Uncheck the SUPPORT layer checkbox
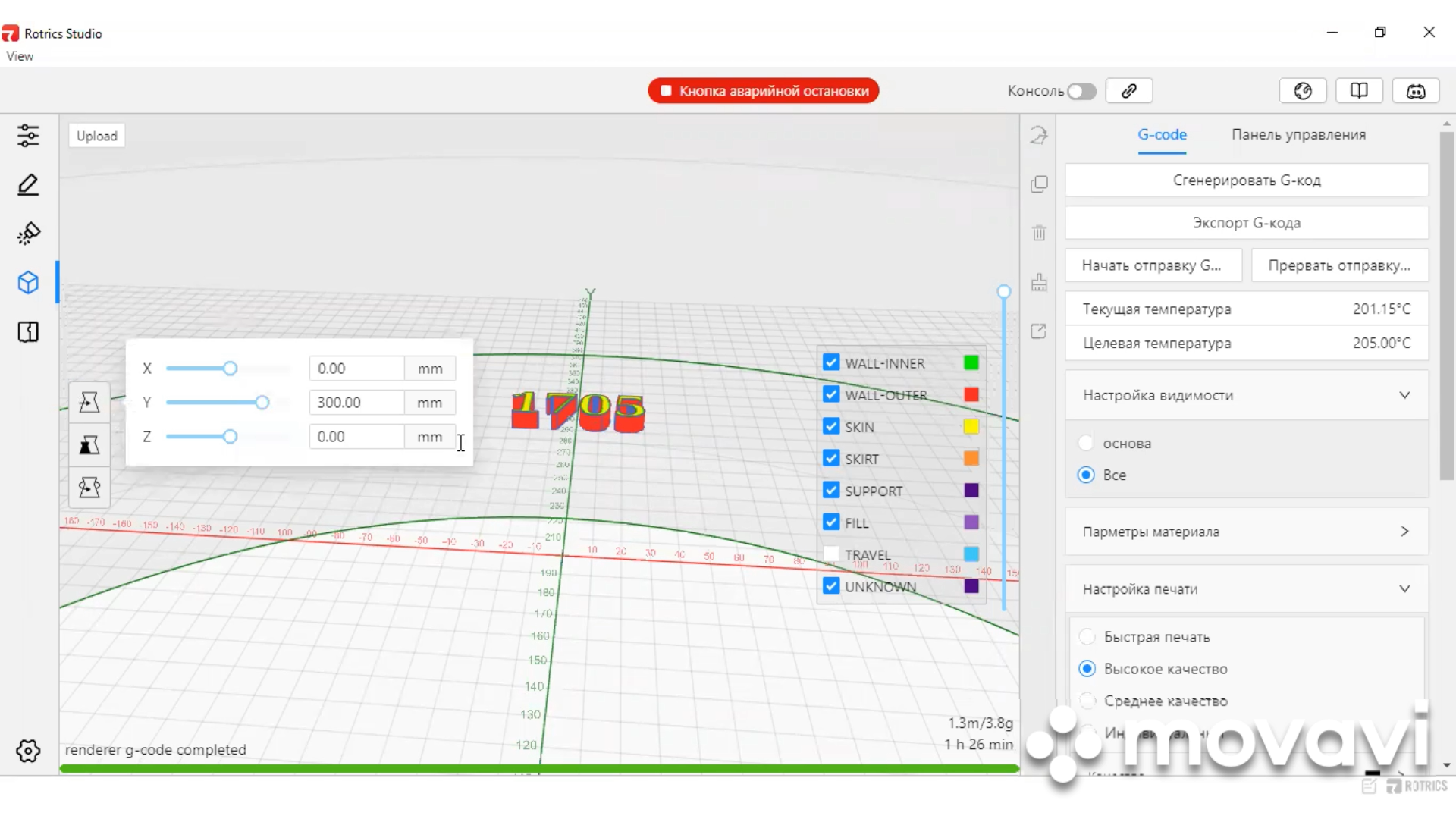This screenshot has width=1456, height=819. [x=831, y=491]
